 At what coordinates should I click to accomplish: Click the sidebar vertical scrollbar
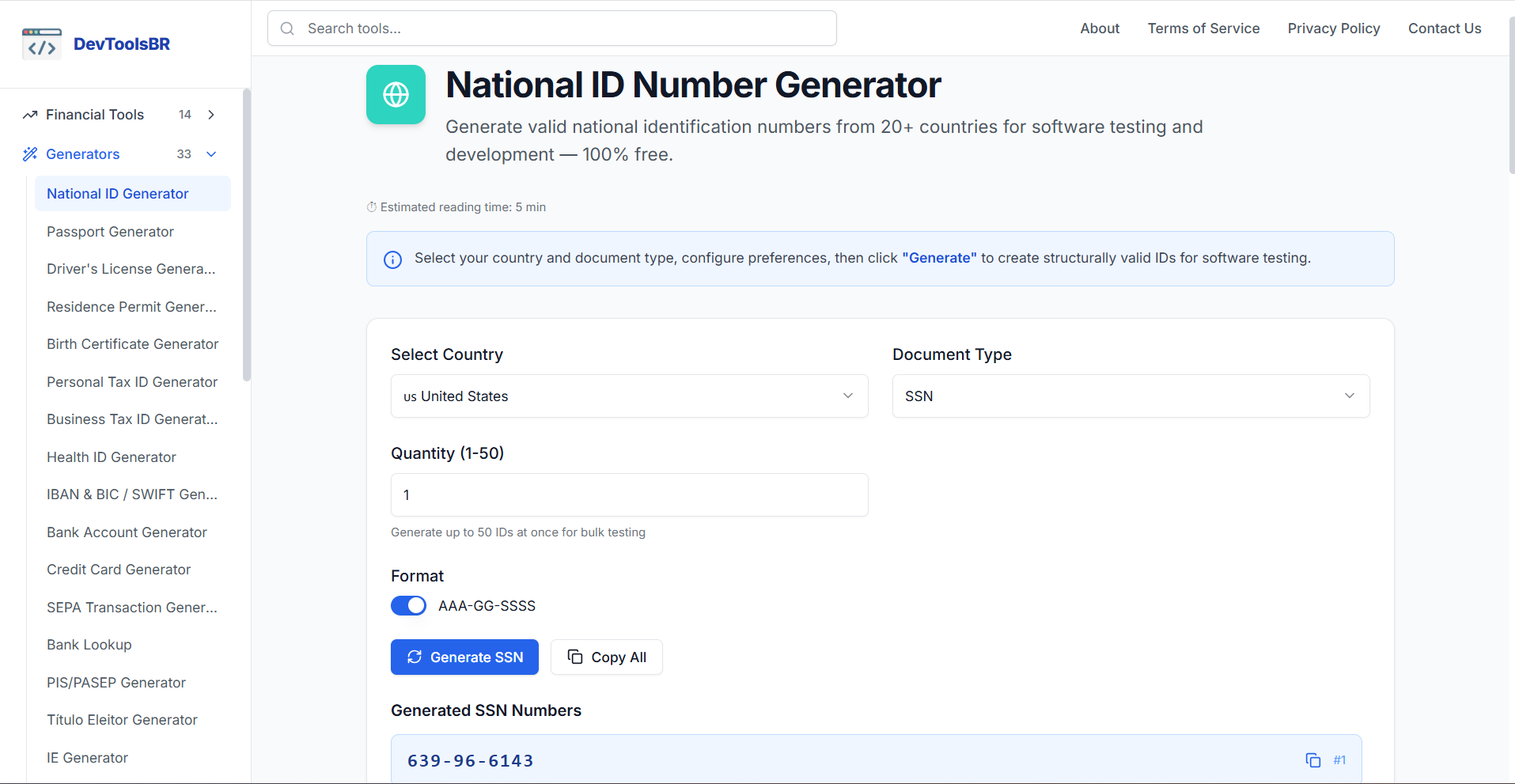tap(247, 235)
